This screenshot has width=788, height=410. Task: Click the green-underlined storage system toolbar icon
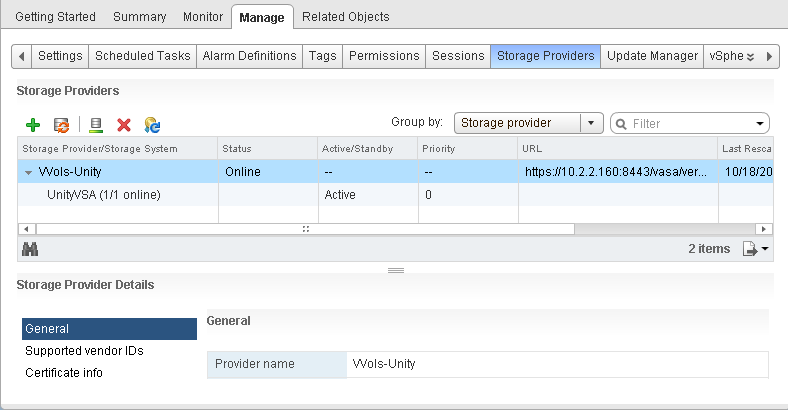point(96,124)
